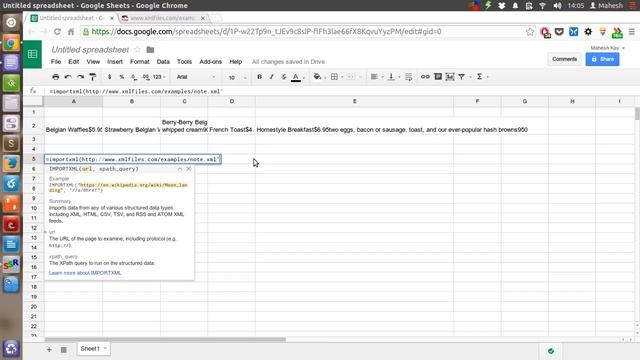Open the Help menu
Image resolution: width=640 pixels, height=360 pixels.
click(x=236, y=62)
